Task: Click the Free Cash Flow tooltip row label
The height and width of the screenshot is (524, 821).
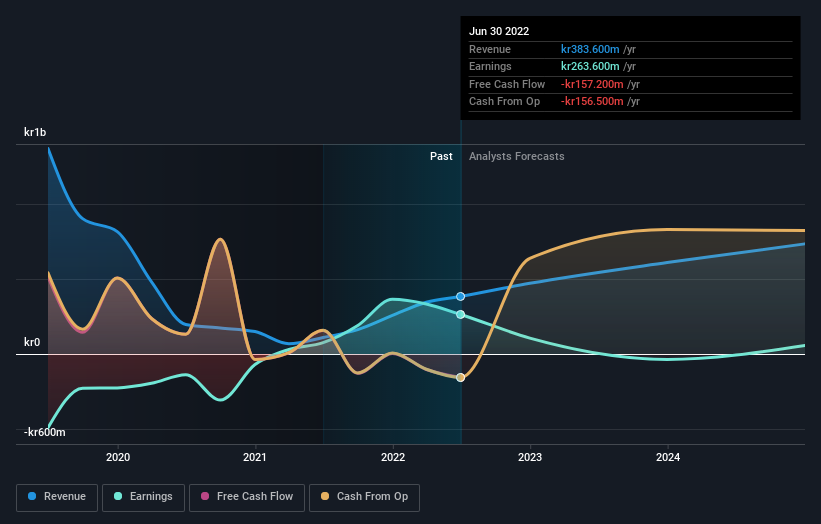Action: click(507, 84)
